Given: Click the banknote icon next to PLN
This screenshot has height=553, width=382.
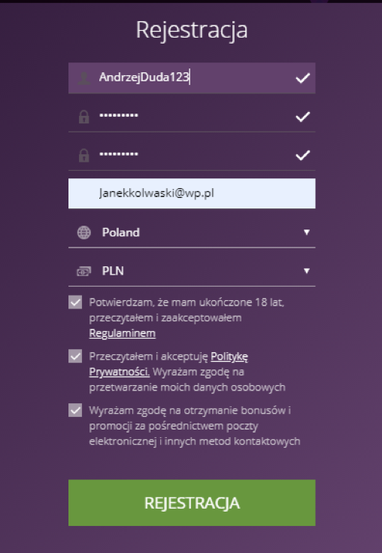Looking at the screenshot, I should pyautogui.click(x=84, y=271).
